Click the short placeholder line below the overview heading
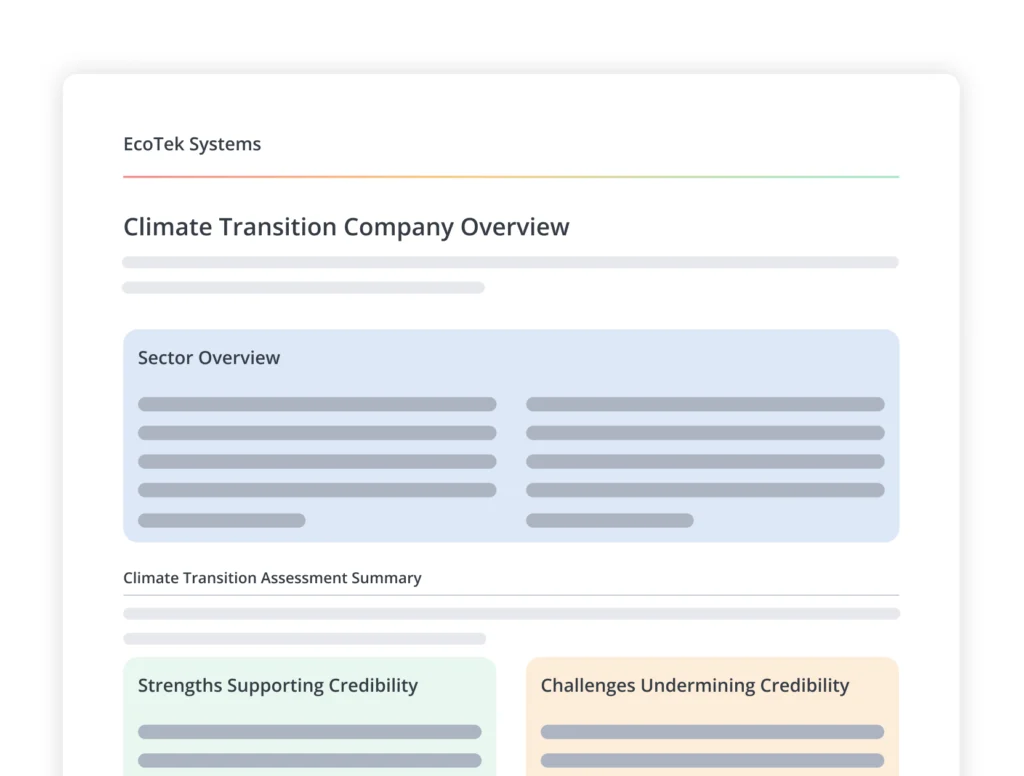This screenshot has width=1024, height=776. click(303, 288)
